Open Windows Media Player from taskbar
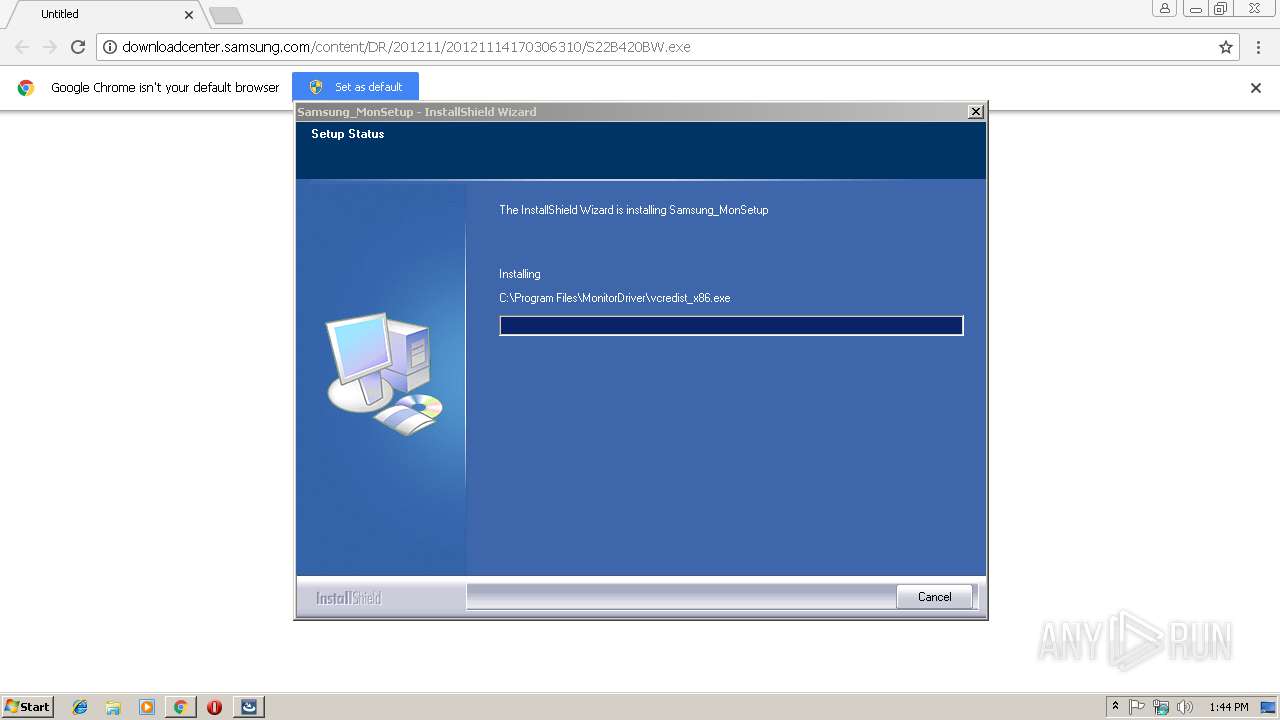Screen dimensions: 1280x720 coord(147,707)
